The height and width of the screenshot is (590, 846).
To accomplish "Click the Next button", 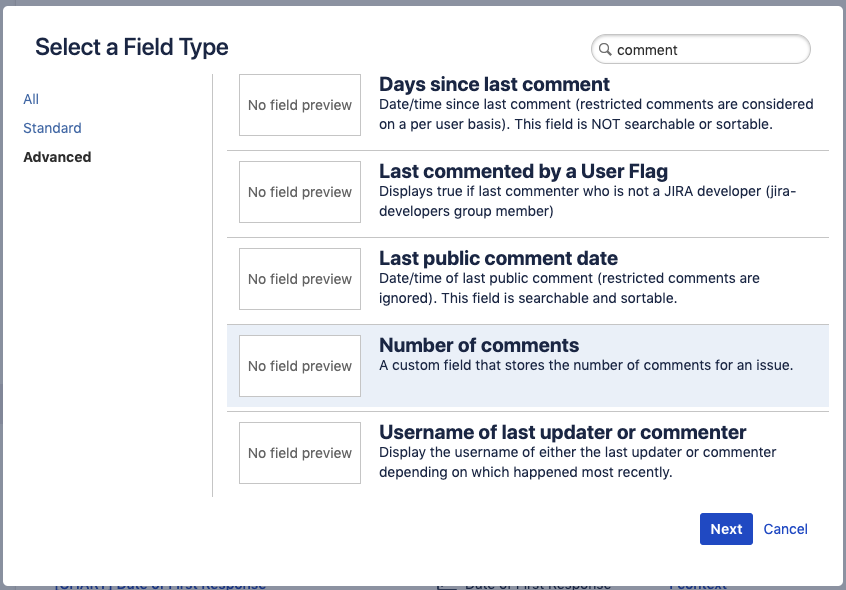I will pyautogui.click(x=726, y=528).
